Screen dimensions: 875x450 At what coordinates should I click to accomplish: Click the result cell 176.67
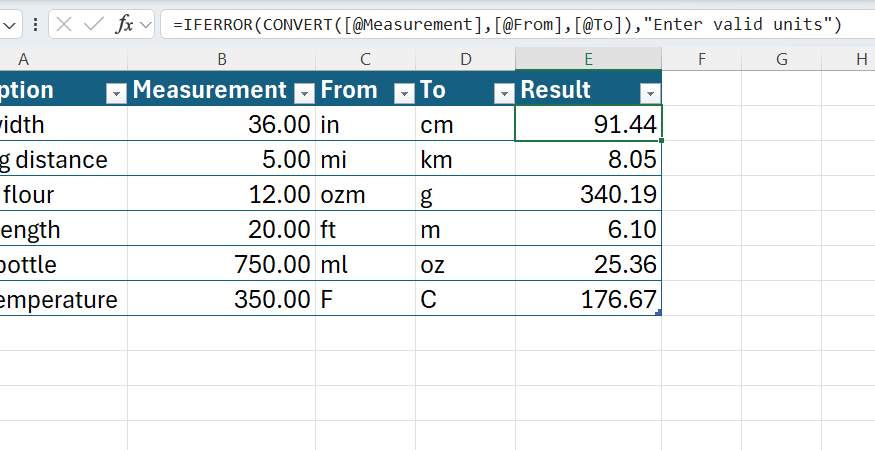[588, 299]
